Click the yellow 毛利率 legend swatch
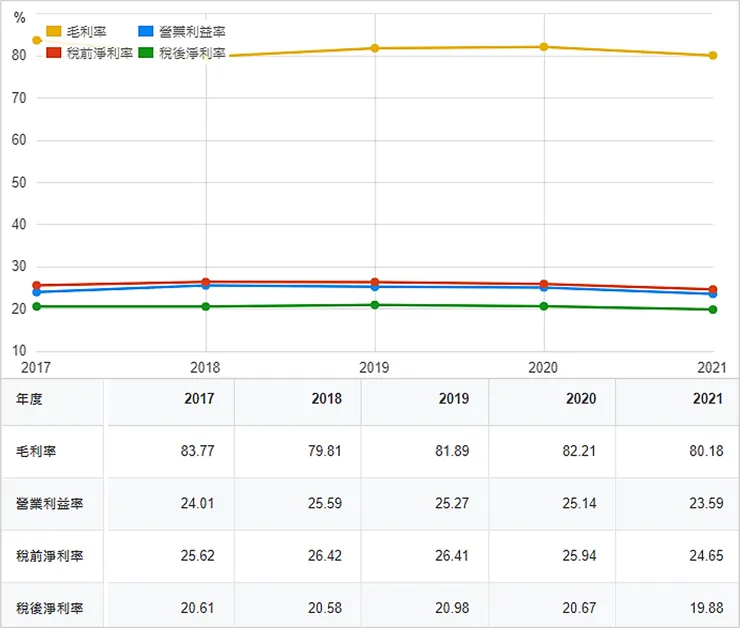Viewport: 740px width, 628px height. click(53, 31)
